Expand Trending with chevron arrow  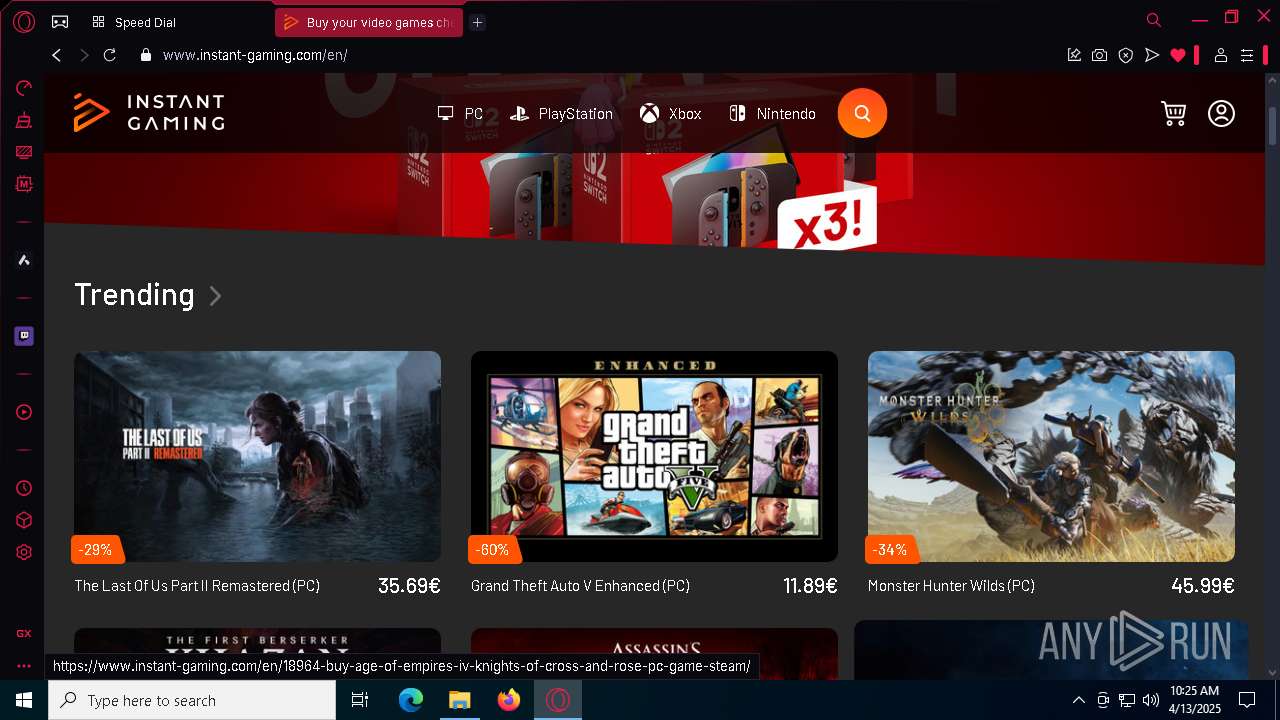[215, 296]
